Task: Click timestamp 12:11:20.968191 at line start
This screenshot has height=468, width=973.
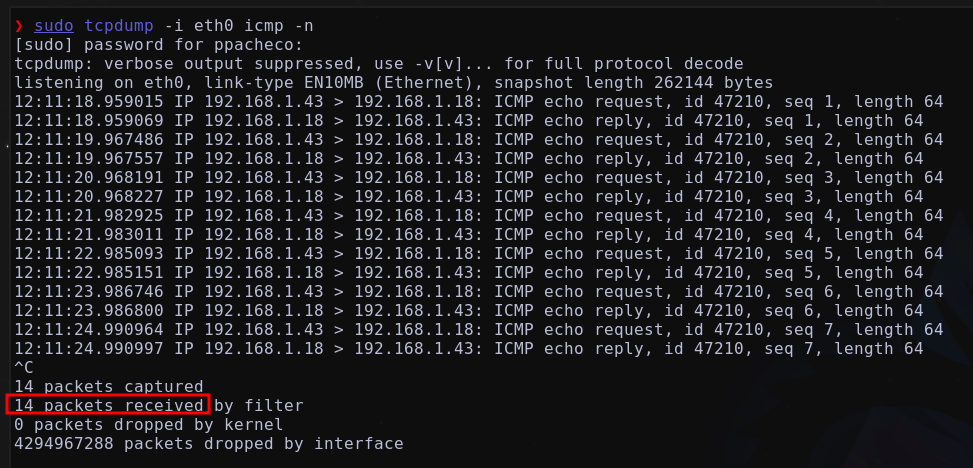Action: coord(89,178)
